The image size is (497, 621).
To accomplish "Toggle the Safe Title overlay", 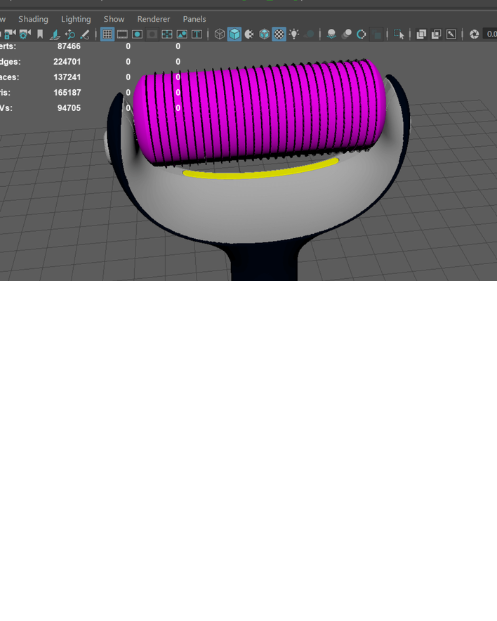I will [197, 34].
